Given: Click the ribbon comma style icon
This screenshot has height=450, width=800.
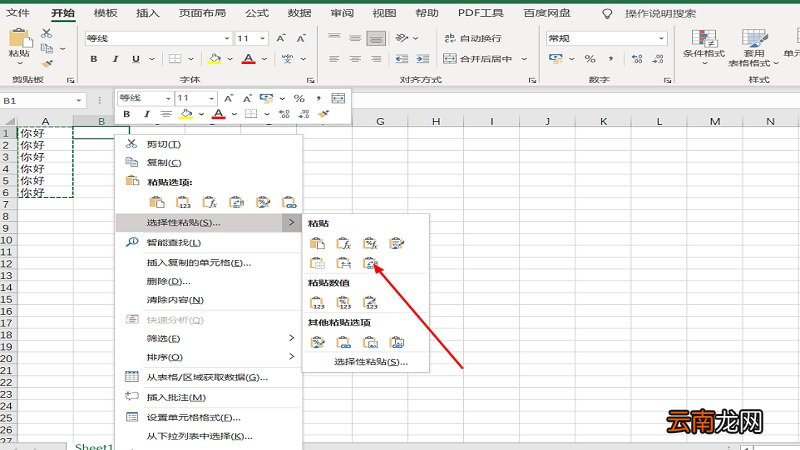Looking at the screenshot, I should pyautogui.click(x=611, y=59).
